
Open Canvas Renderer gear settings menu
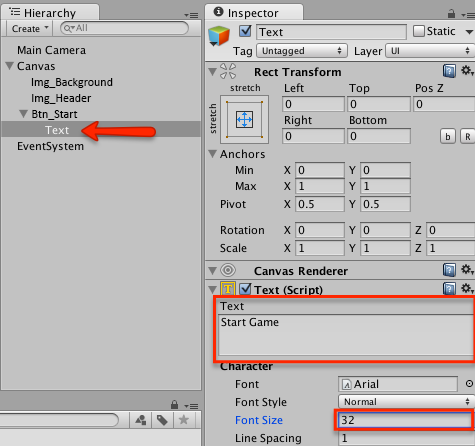(467, 269)
